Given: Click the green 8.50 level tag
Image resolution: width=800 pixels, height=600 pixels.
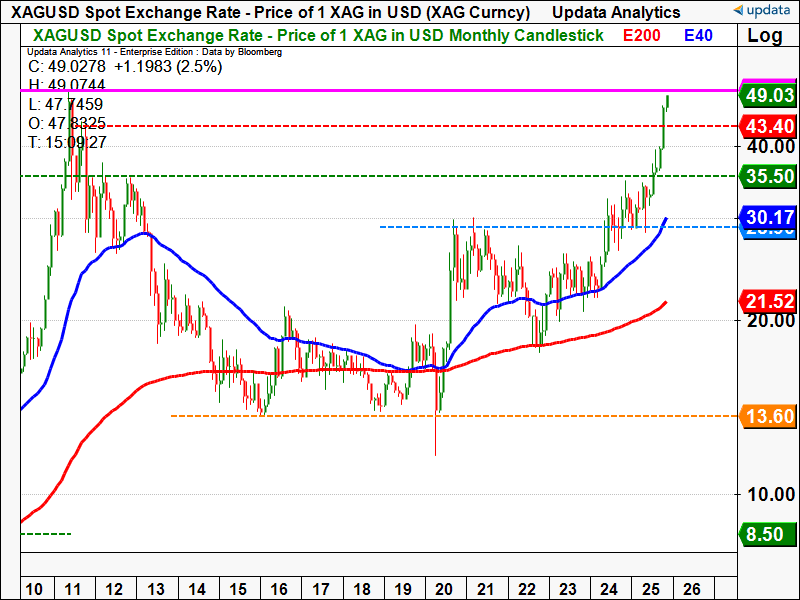Looking at the screenshot, I should [767, 534].
